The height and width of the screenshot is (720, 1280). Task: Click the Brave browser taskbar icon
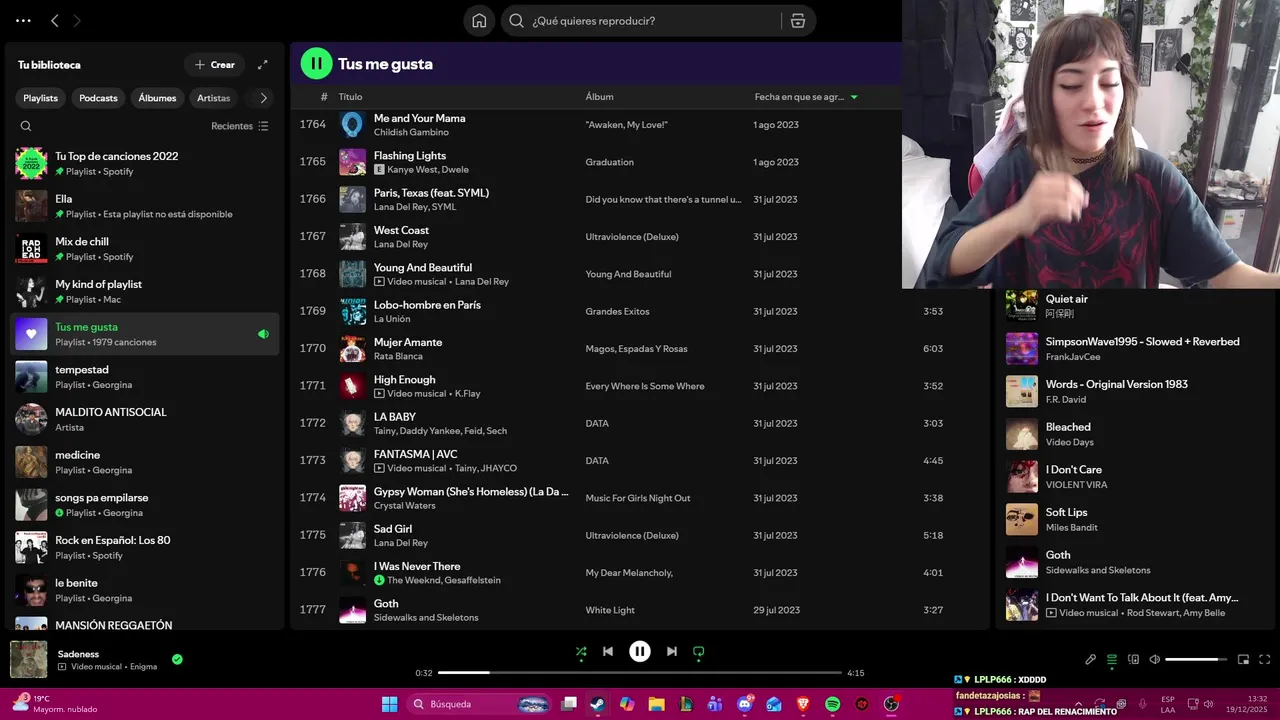tap(803, 704)
